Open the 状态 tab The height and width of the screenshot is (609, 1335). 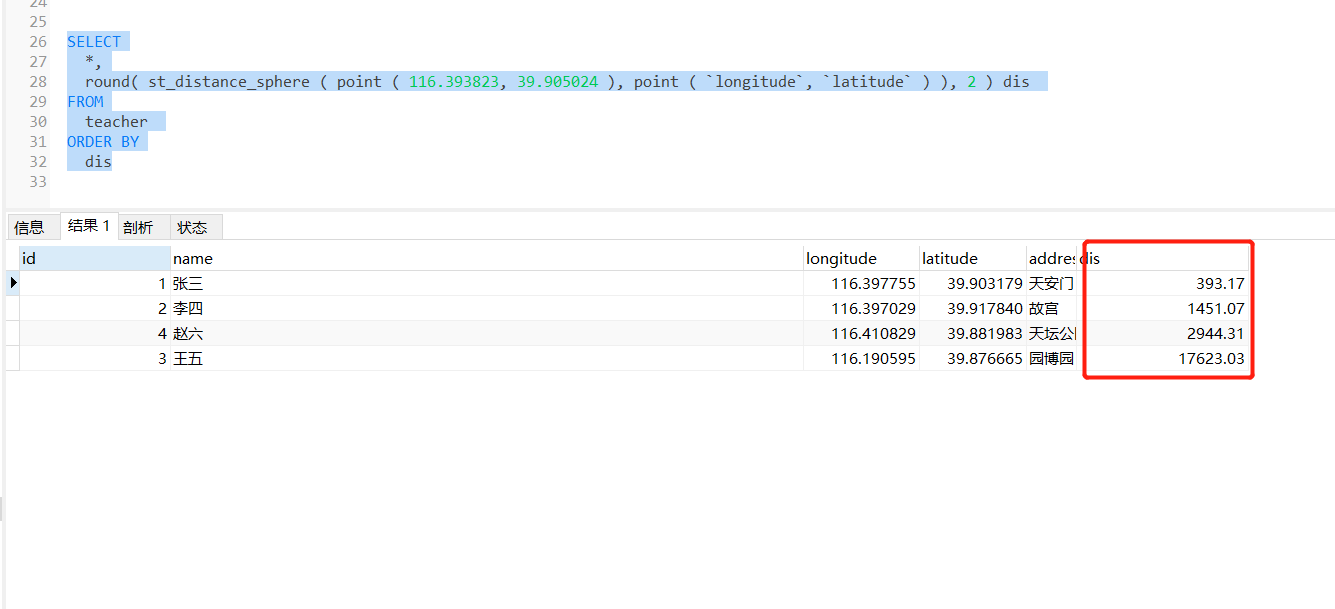point(192,227)
